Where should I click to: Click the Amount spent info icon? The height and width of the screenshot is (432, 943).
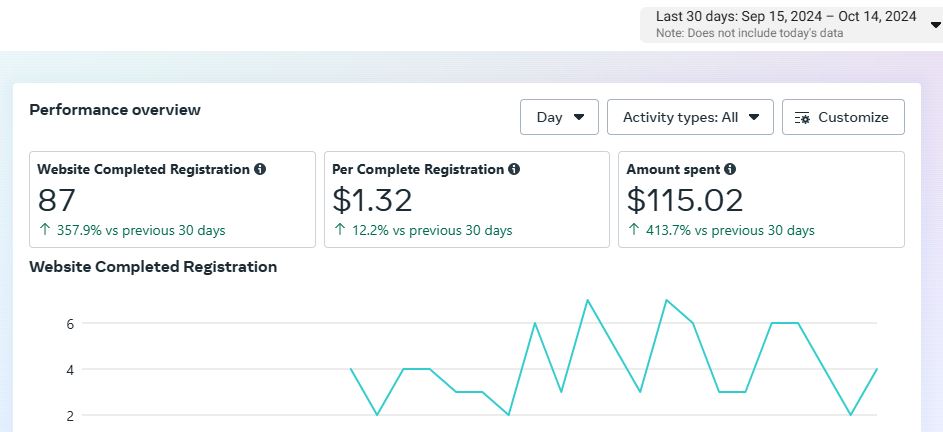pos(730,170)
